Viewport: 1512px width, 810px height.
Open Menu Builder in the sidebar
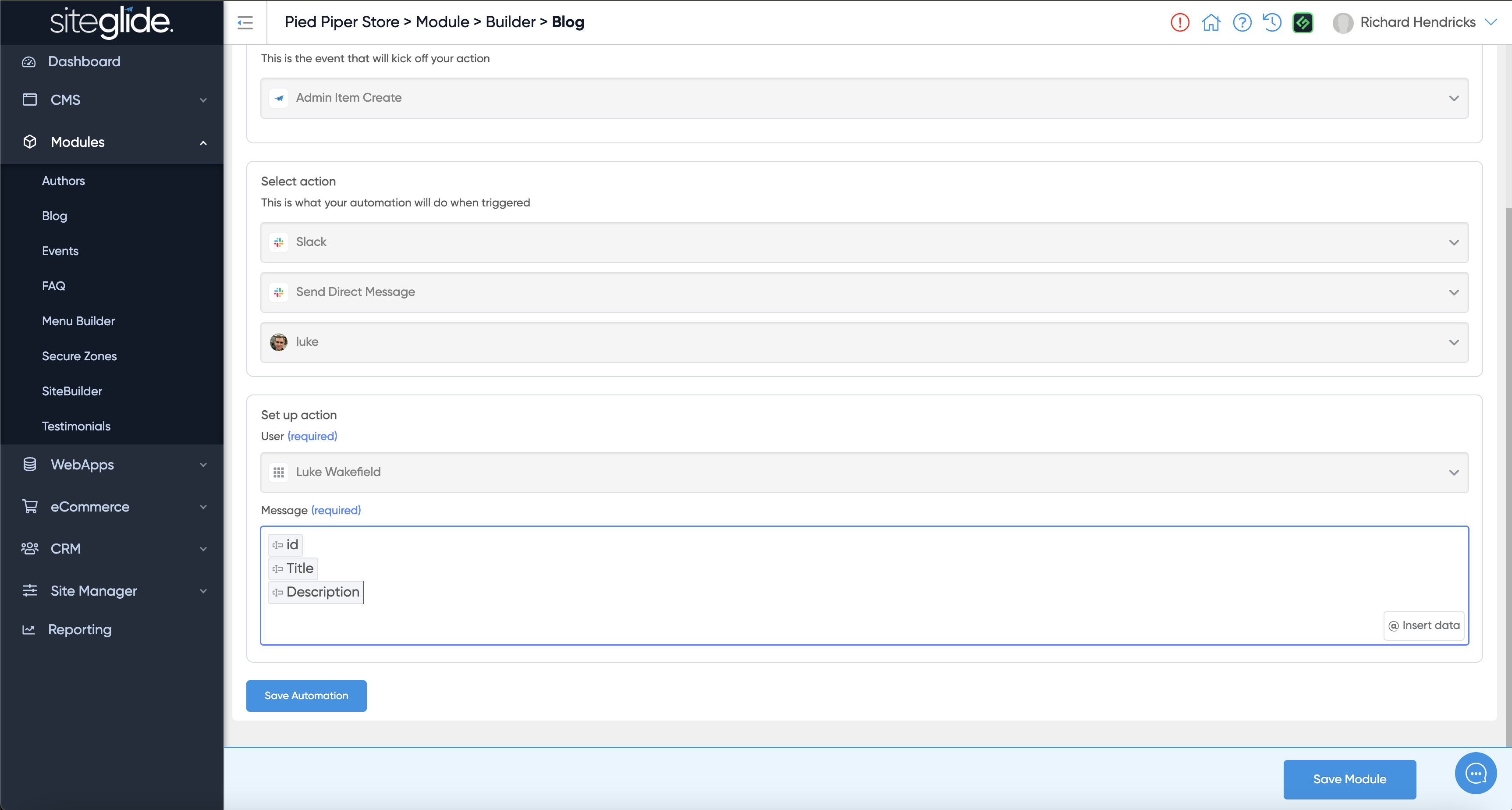click(78, 321)
